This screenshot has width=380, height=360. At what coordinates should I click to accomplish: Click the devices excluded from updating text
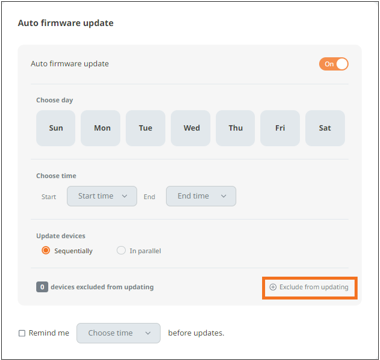click(x=102, y=287)
